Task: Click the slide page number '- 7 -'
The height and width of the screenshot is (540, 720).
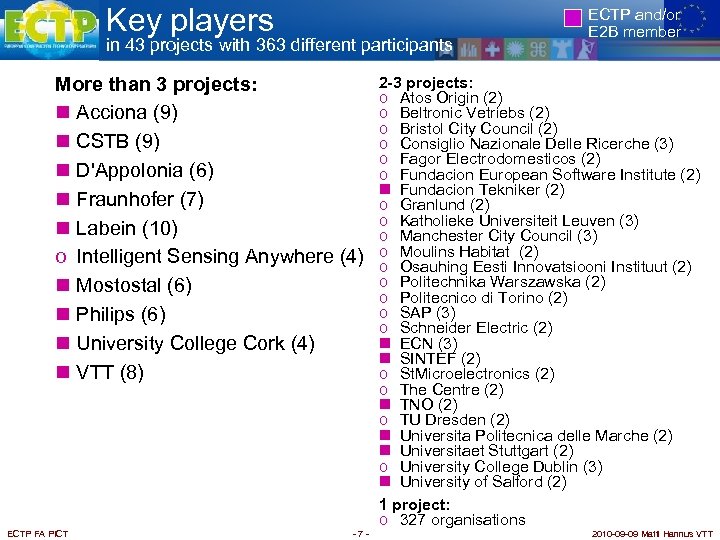Action: tap(361, 534)
